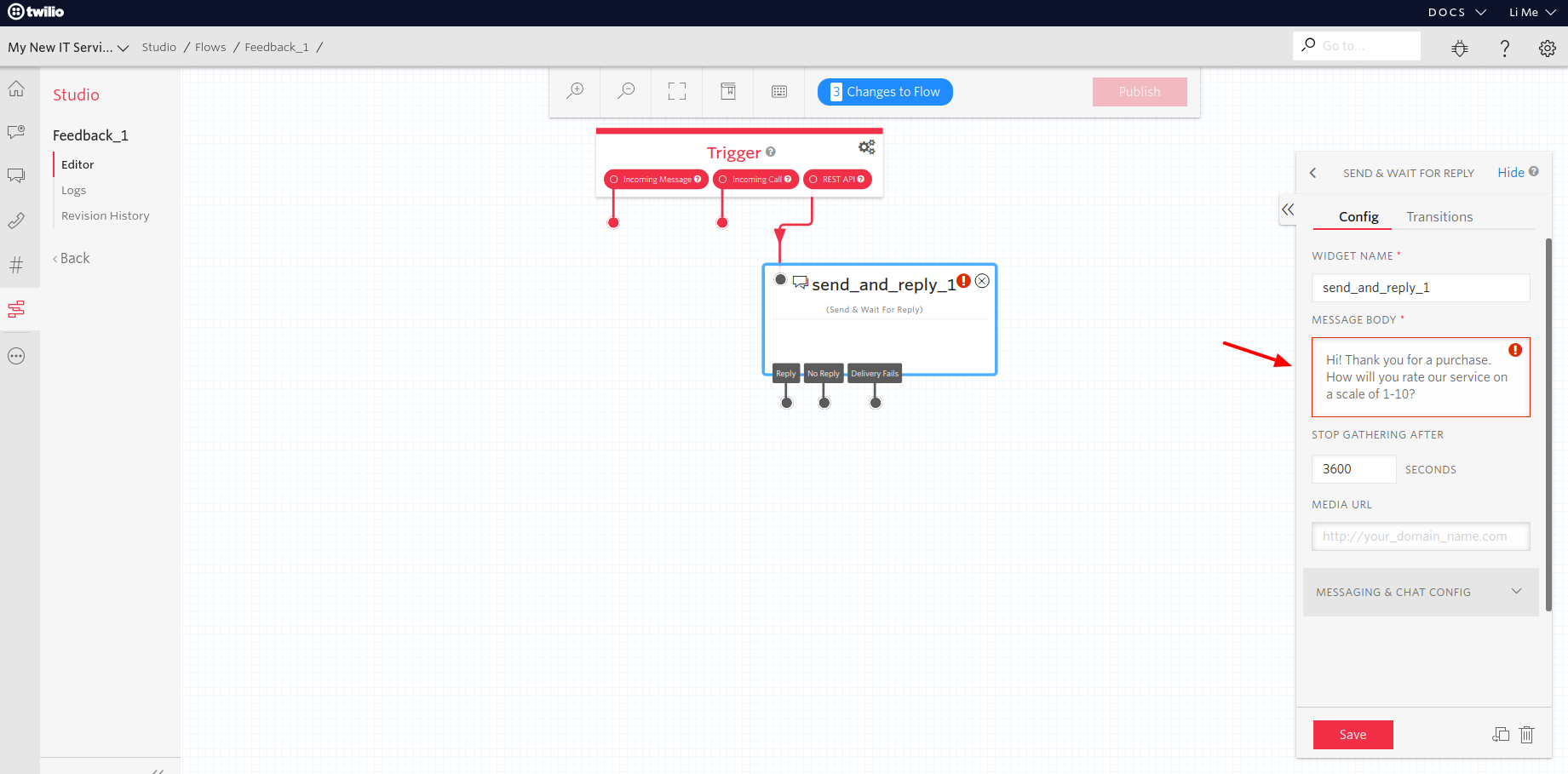Viewport: 1568px width, 774px height.
Task: Click the home icon in the left sidebar
Action: pos(17,88)
